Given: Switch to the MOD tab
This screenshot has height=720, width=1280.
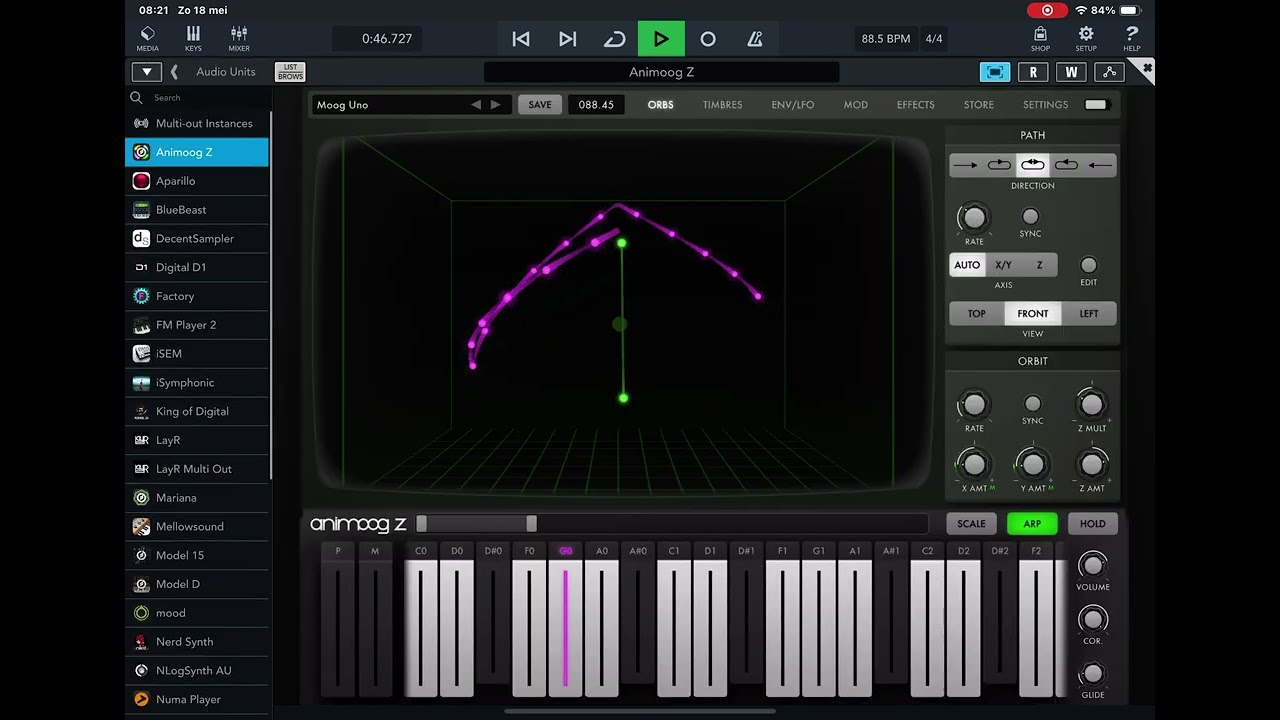Looking at the screenshot, I should point(856,105).
